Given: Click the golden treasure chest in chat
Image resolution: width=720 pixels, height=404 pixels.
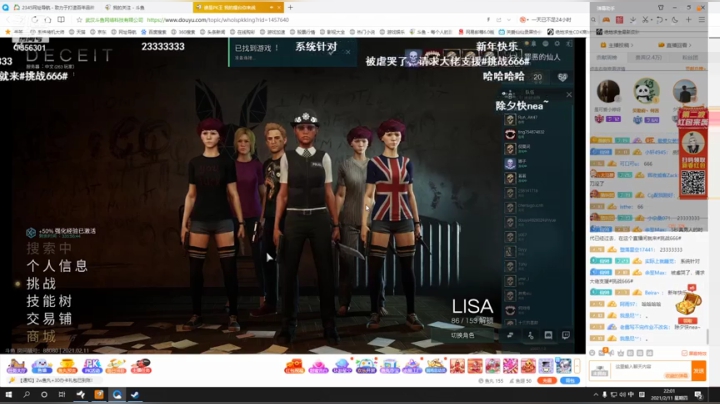Looking at the screenshot, I should click(688, 304).
